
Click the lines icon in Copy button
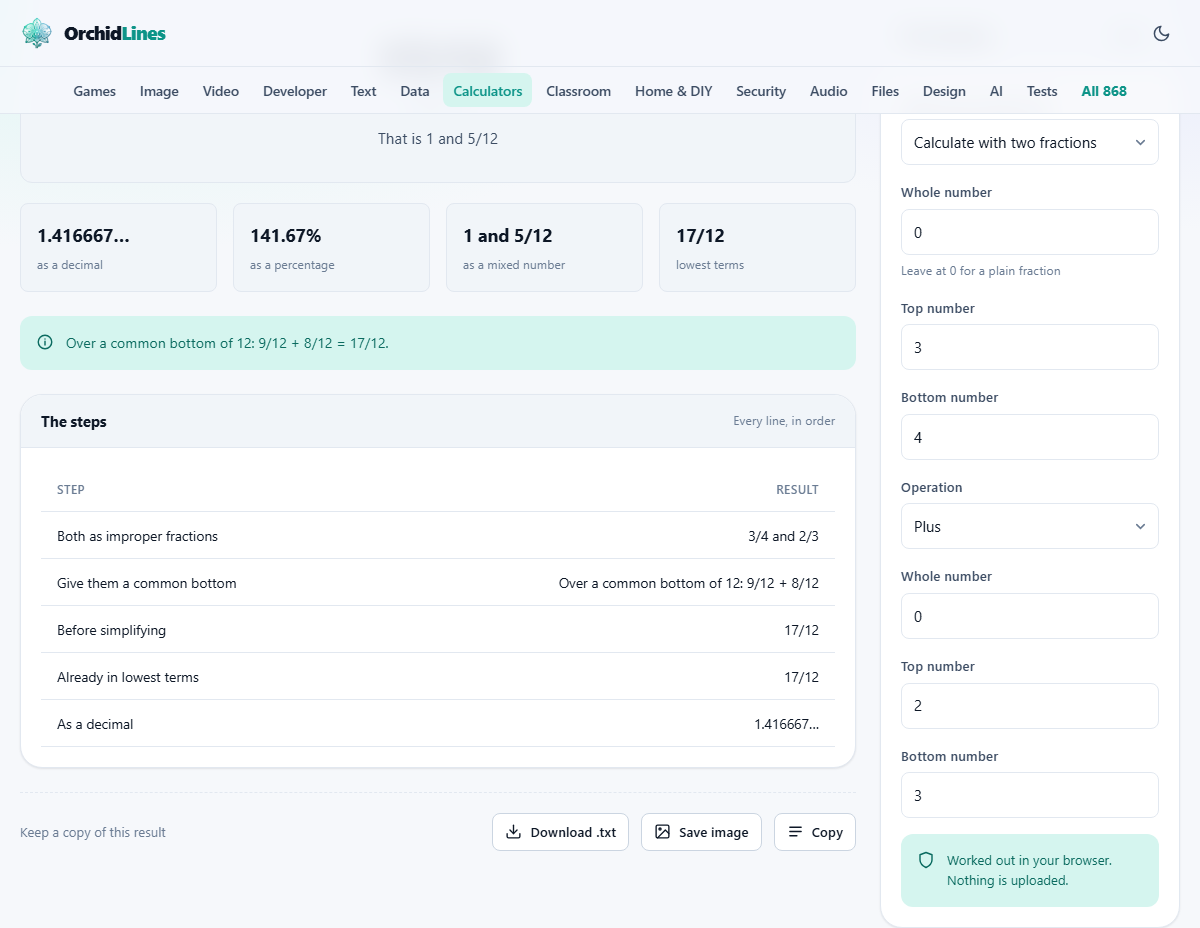[795, 832]
